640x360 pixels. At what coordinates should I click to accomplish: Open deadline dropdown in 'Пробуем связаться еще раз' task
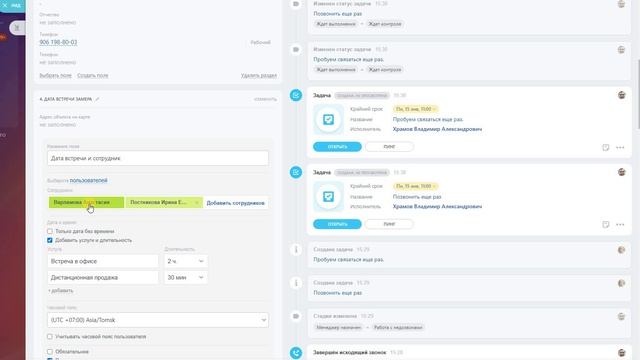415,109
